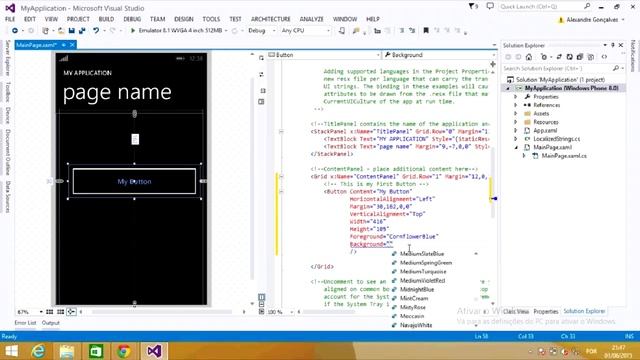The height and width of the screenshot is (360, 640).
Task: Open the DEBUG menu
Action: (x=132, y=19)
